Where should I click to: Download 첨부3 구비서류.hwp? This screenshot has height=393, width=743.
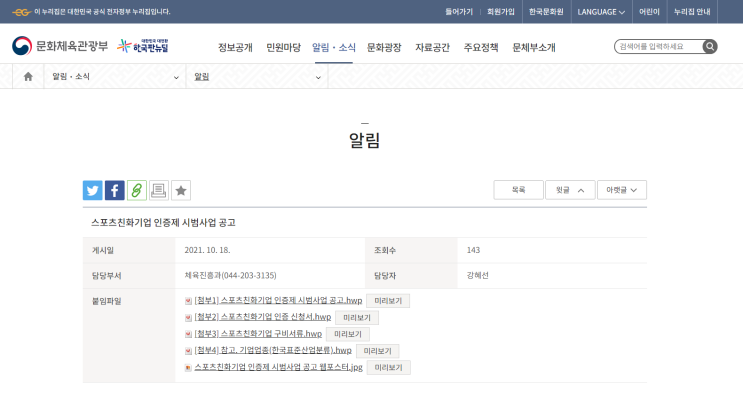click(x=258, y=334)
